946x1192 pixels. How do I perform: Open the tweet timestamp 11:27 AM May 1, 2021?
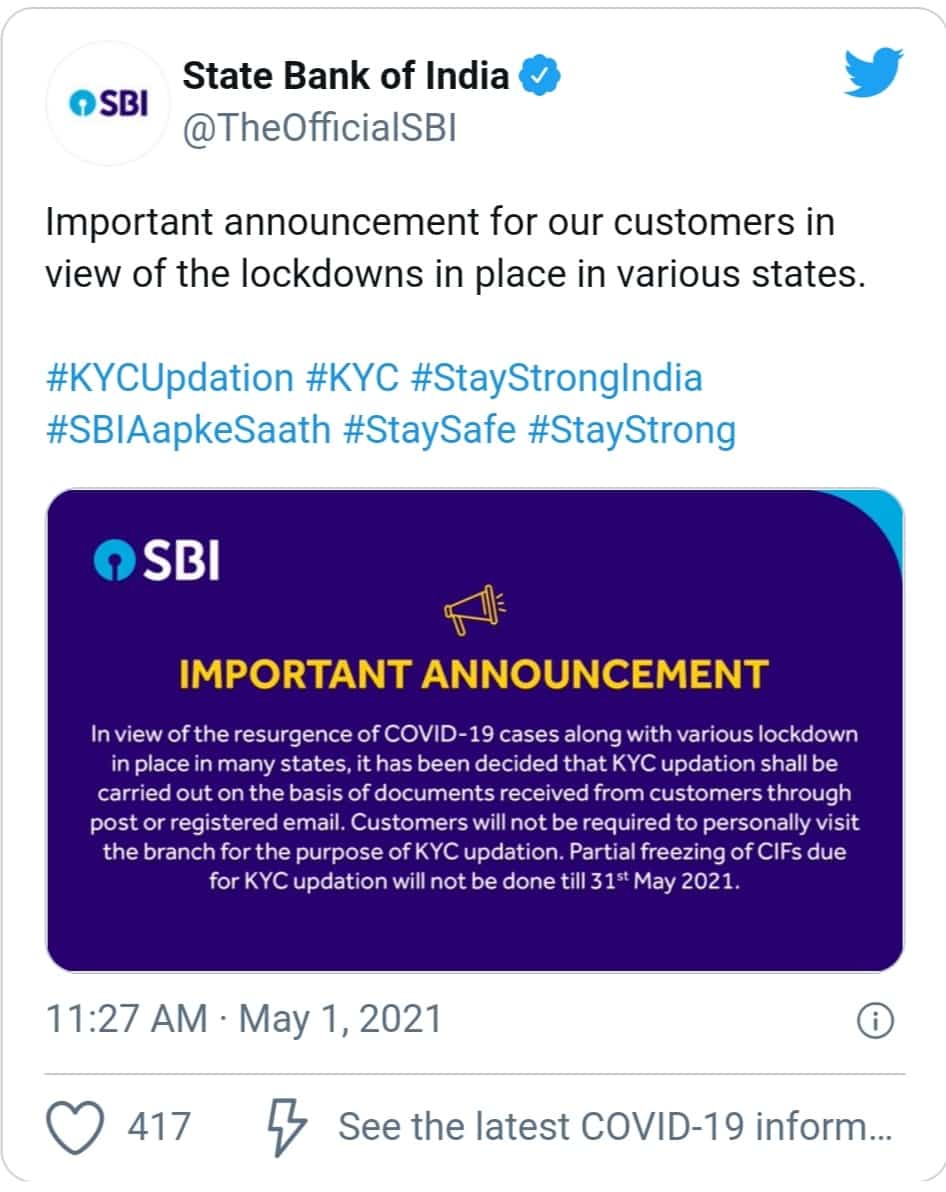click(244, 1020)
